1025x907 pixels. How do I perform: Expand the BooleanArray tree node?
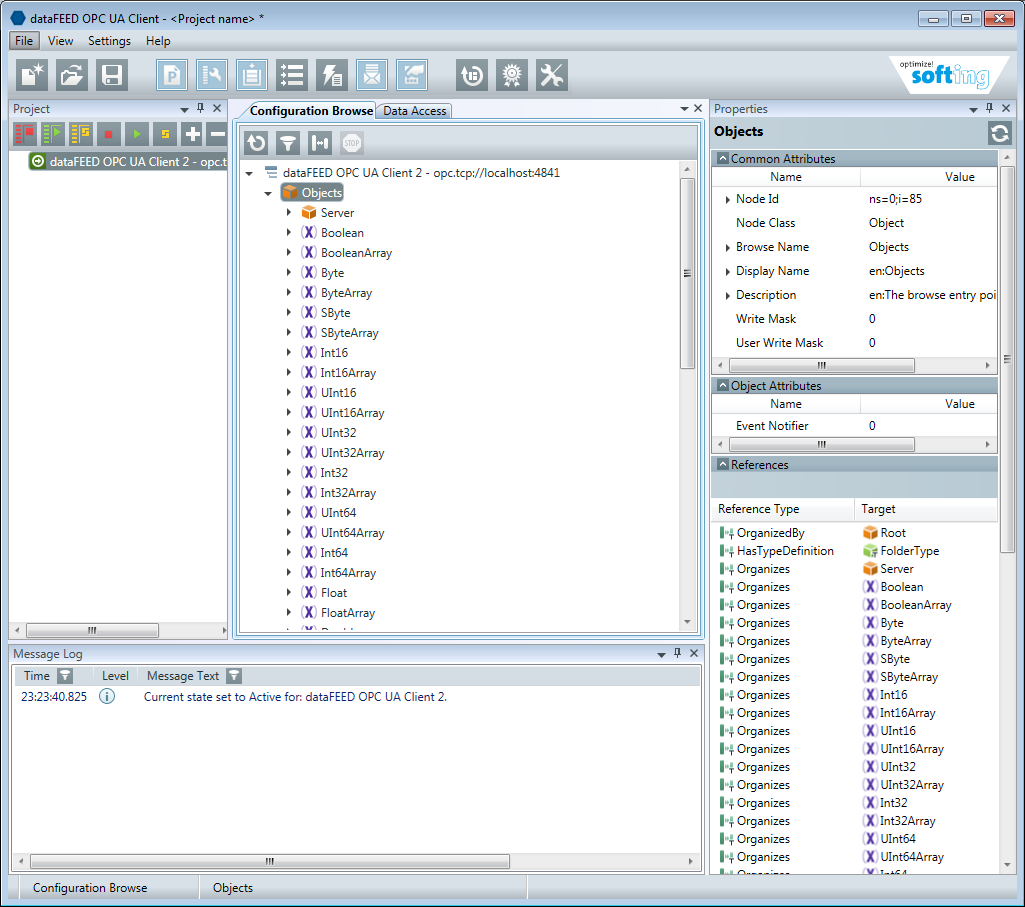pos(288,252)
